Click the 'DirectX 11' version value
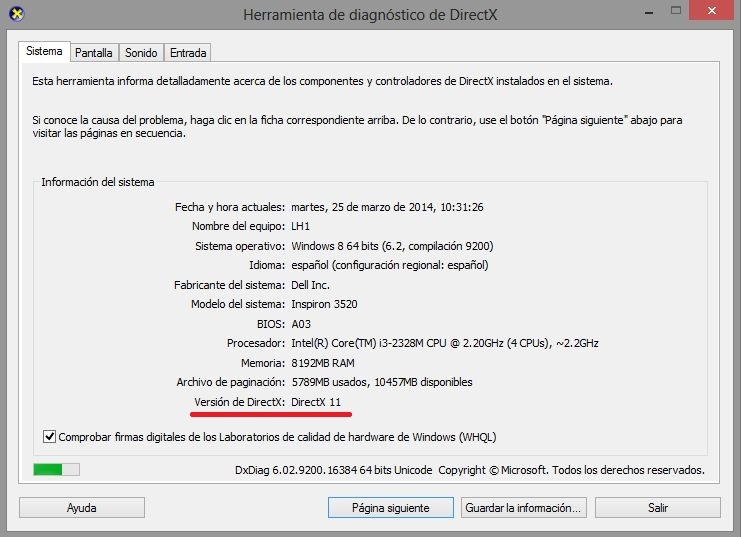This screenshot has height=537, width=741. (x=316, y=402)
